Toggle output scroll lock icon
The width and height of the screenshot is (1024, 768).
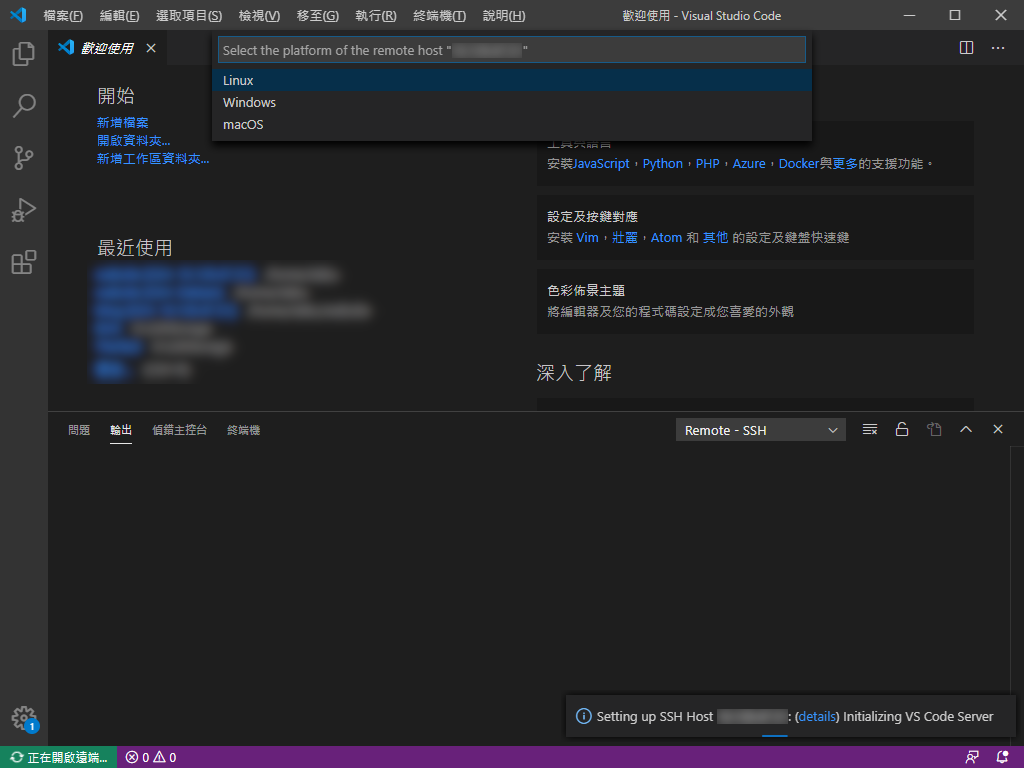pyautogui.click(x=902, y=430)
